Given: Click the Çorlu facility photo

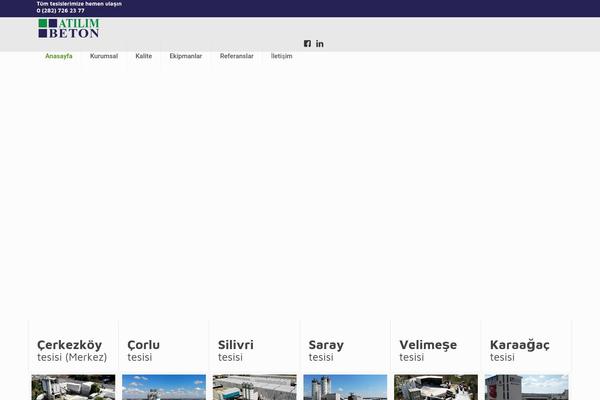Looking at the screenshot, I should coord(164,387).
